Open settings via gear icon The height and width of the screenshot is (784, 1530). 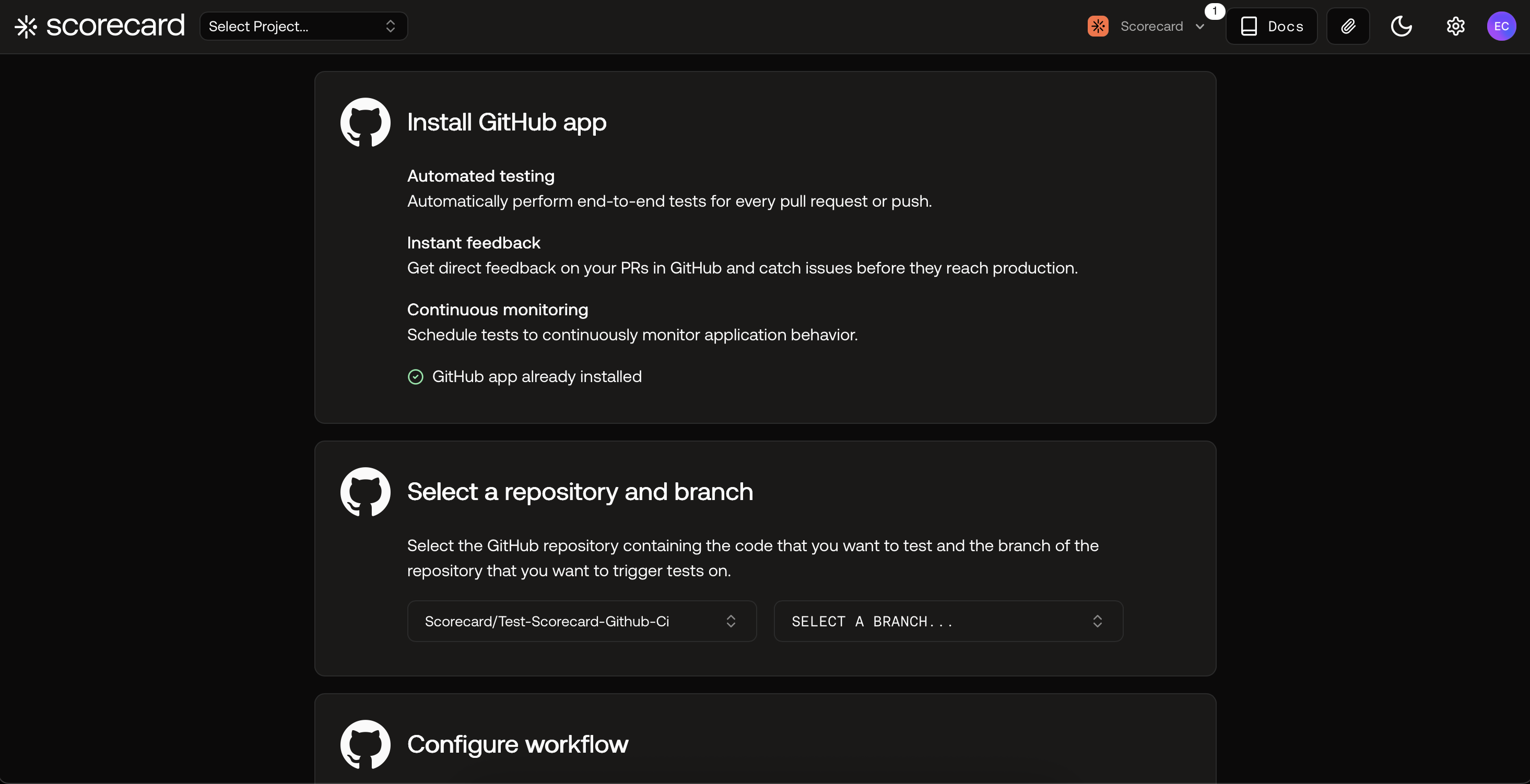coord(1455,26)
